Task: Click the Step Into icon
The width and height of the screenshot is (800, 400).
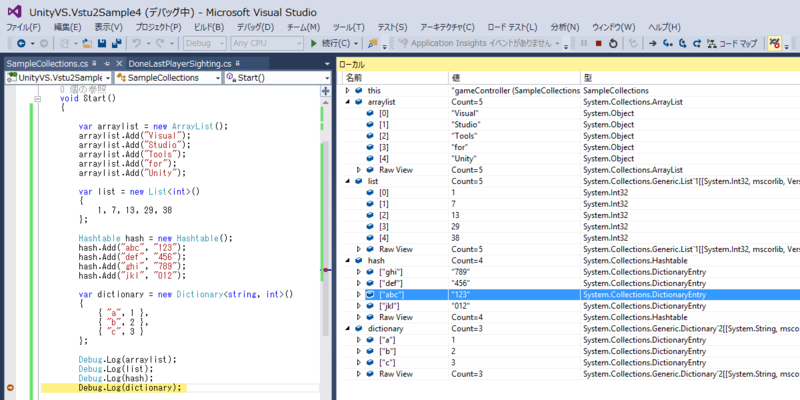Action: 667,44
